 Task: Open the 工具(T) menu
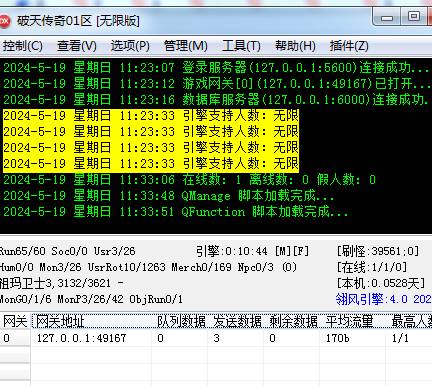pos(241,46)
